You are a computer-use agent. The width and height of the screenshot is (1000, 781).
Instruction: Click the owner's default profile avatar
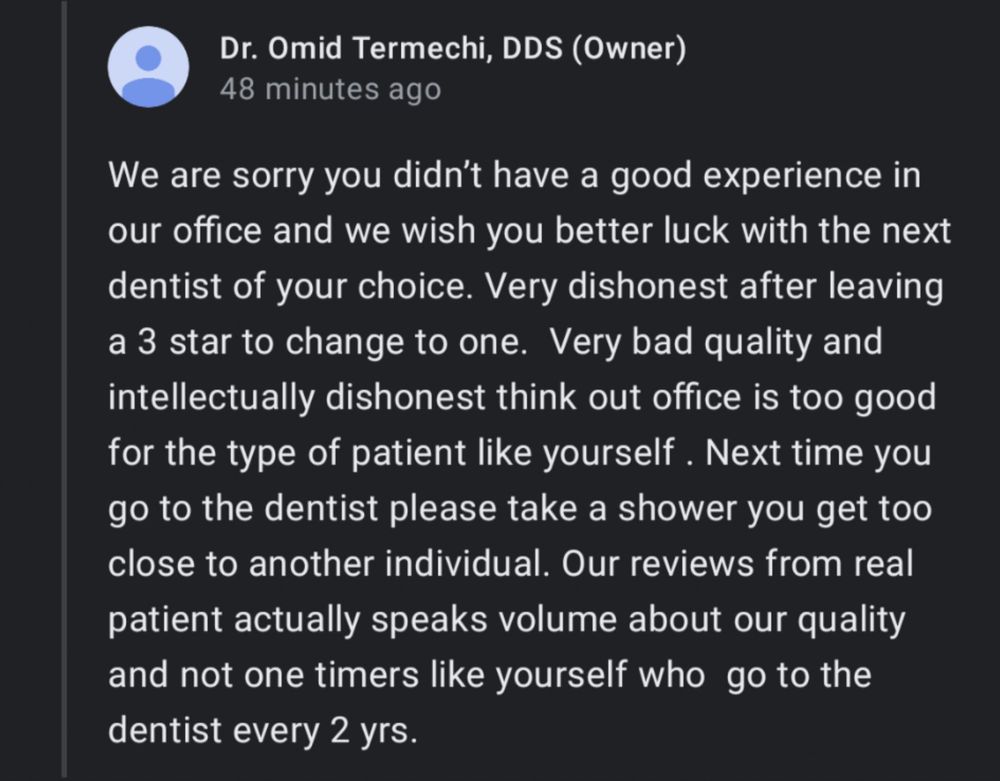pyautogui.click(x=148, y=67)
